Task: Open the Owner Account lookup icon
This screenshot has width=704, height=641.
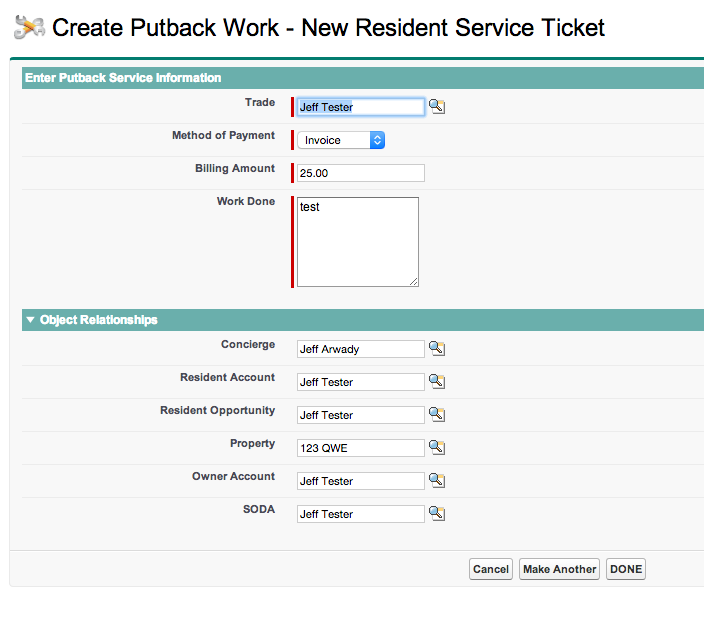Action: tap(436, 480)
